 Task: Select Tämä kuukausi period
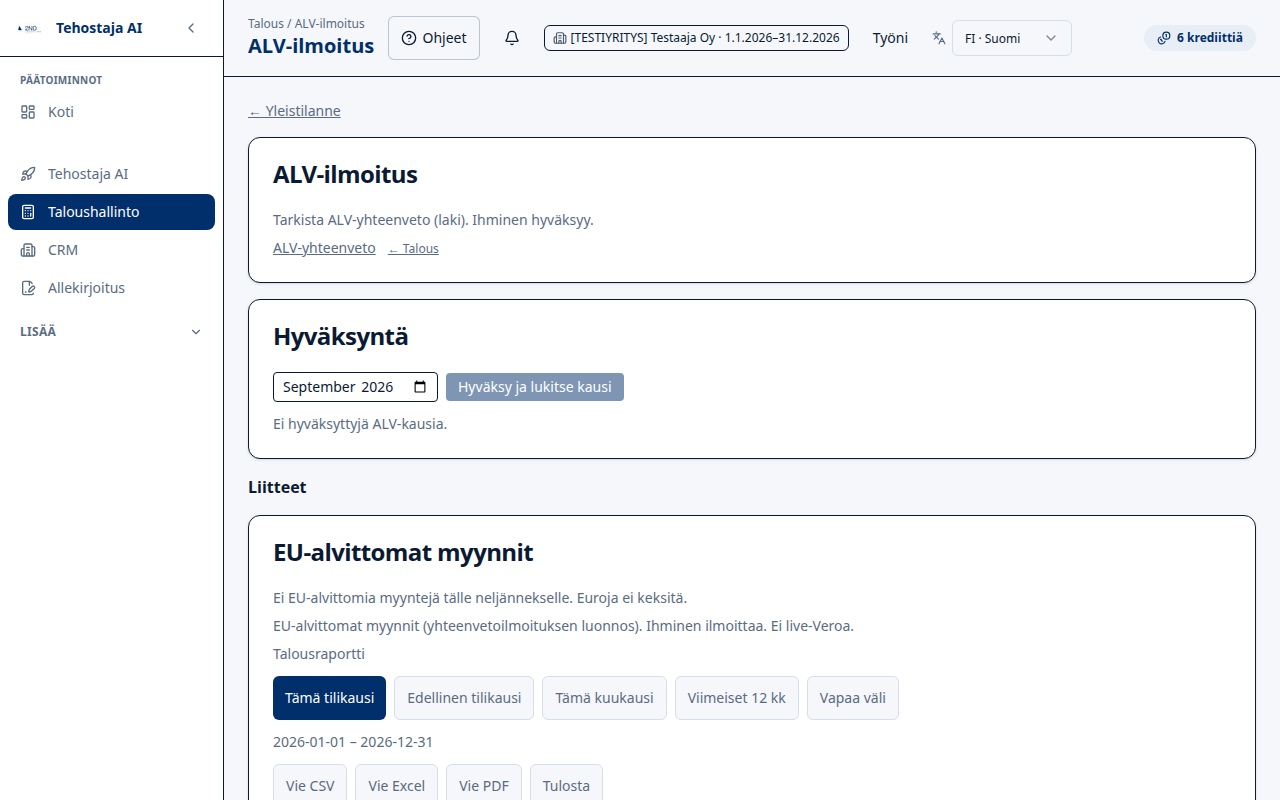[604, 698]
